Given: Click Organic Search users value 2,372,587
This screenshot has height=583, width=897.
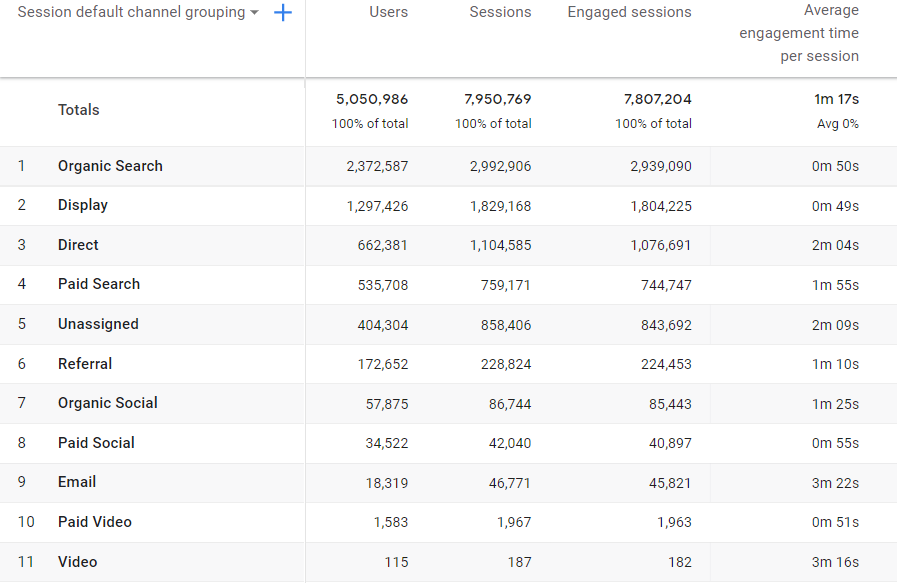Looking at the screenshot, I should (377, 167).
